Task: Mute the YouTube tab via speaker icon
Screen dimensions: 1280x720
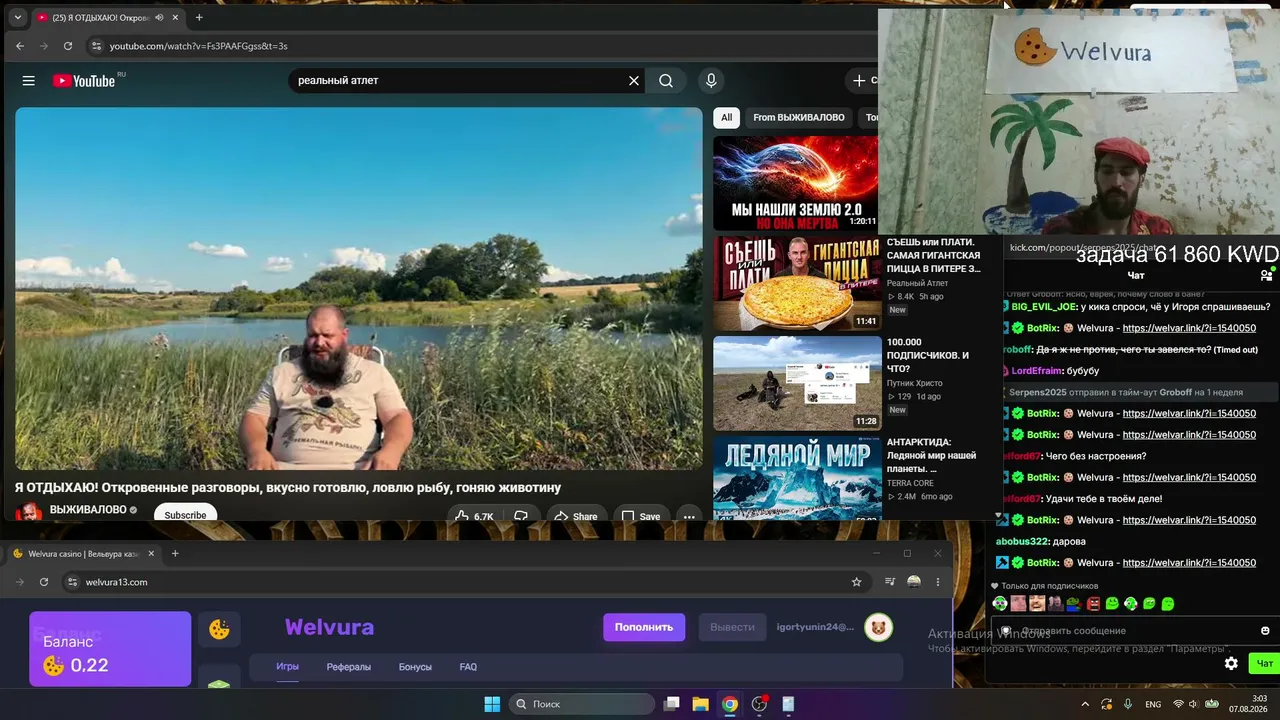Action: (159, 17)
